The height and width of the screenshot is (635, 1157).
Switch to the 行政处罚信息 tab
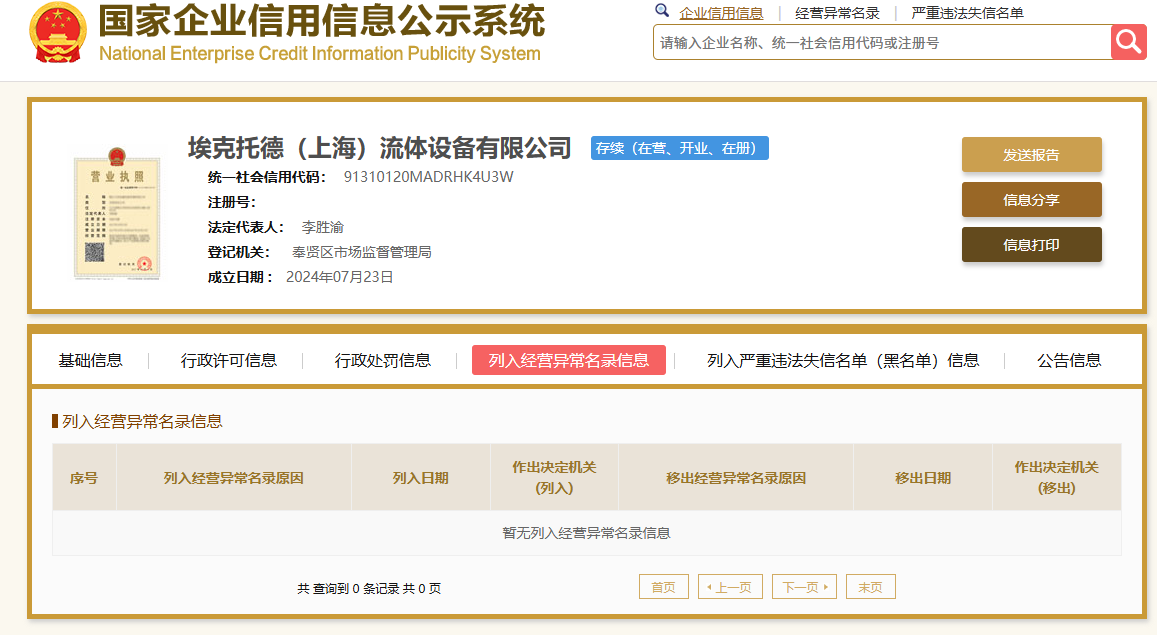(x=382, y=361)
